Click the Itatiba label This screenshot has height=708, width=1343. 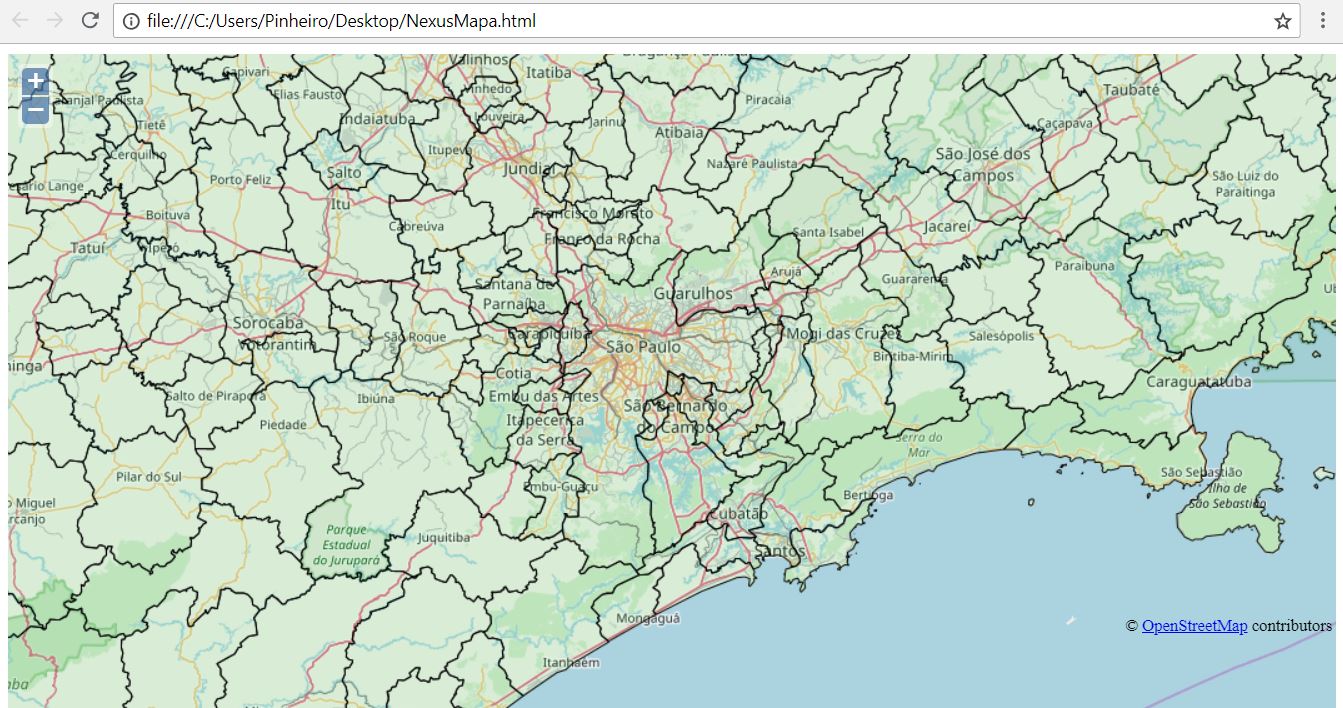[549, 72]
